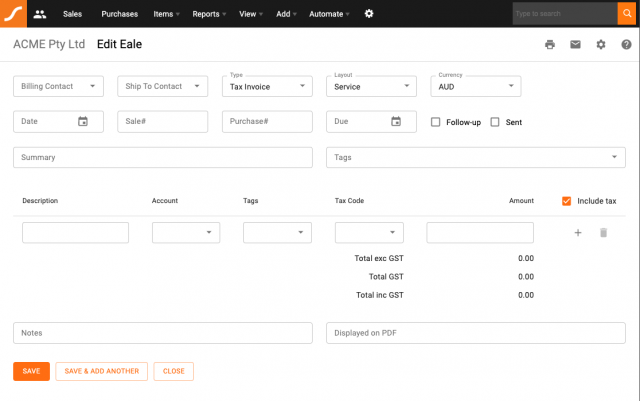Image resolution: width=640 pixels, height=401 pixels.
Task: Open the Ship To Contact dropdown
Action: (162, 86)
